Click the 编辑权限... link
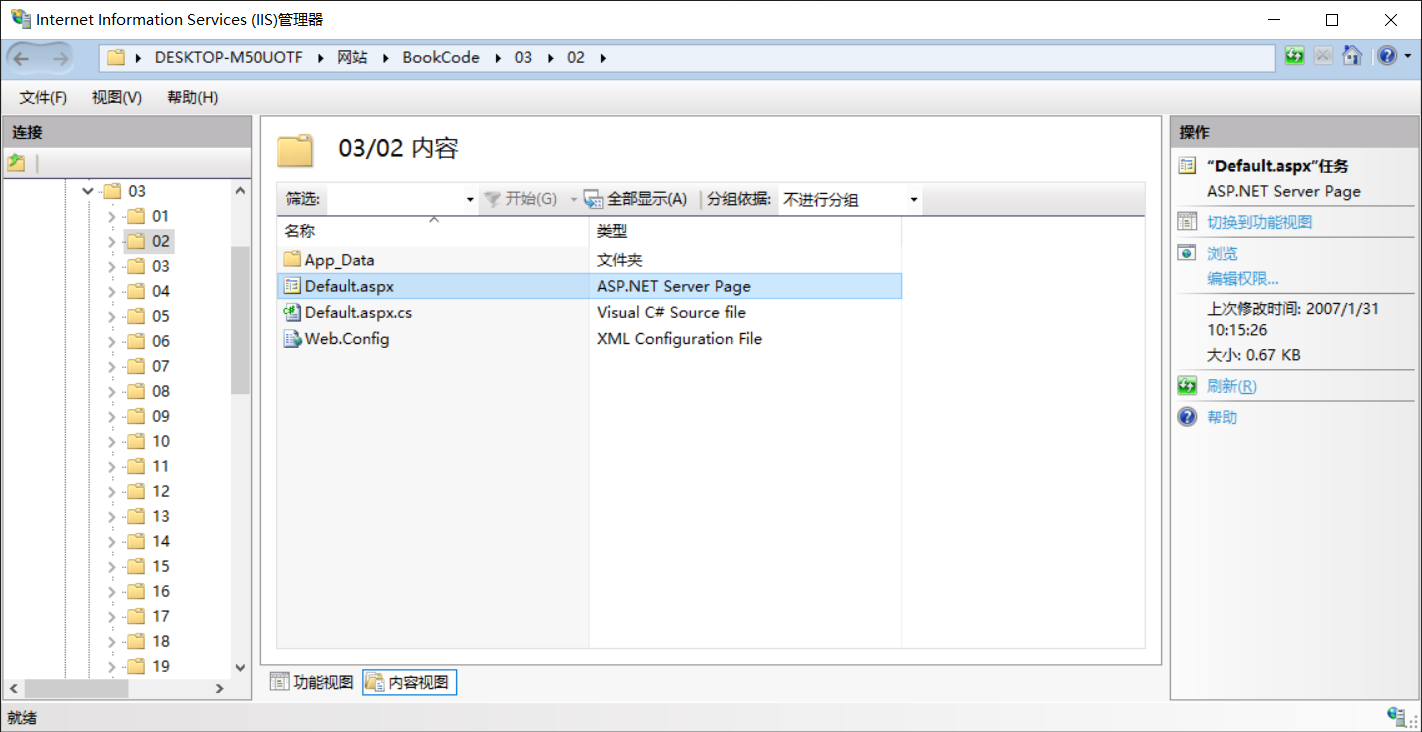Viewport: 1422px width, 732px height. 1243,278
